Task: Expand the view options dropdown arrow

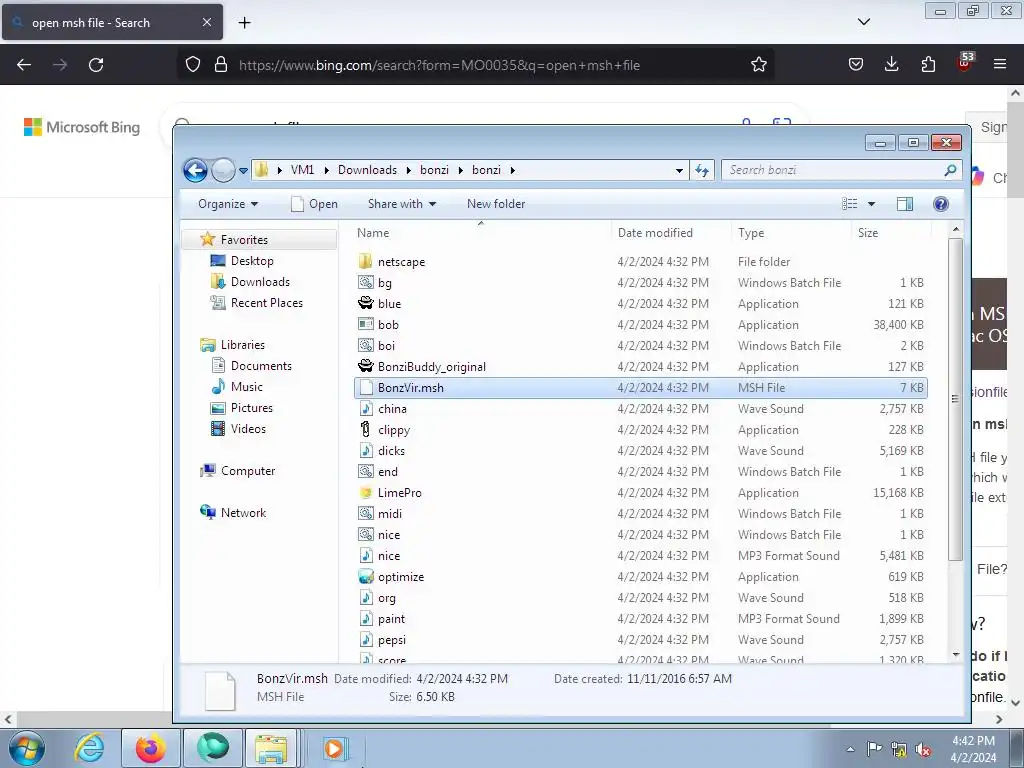Action: 871,204
